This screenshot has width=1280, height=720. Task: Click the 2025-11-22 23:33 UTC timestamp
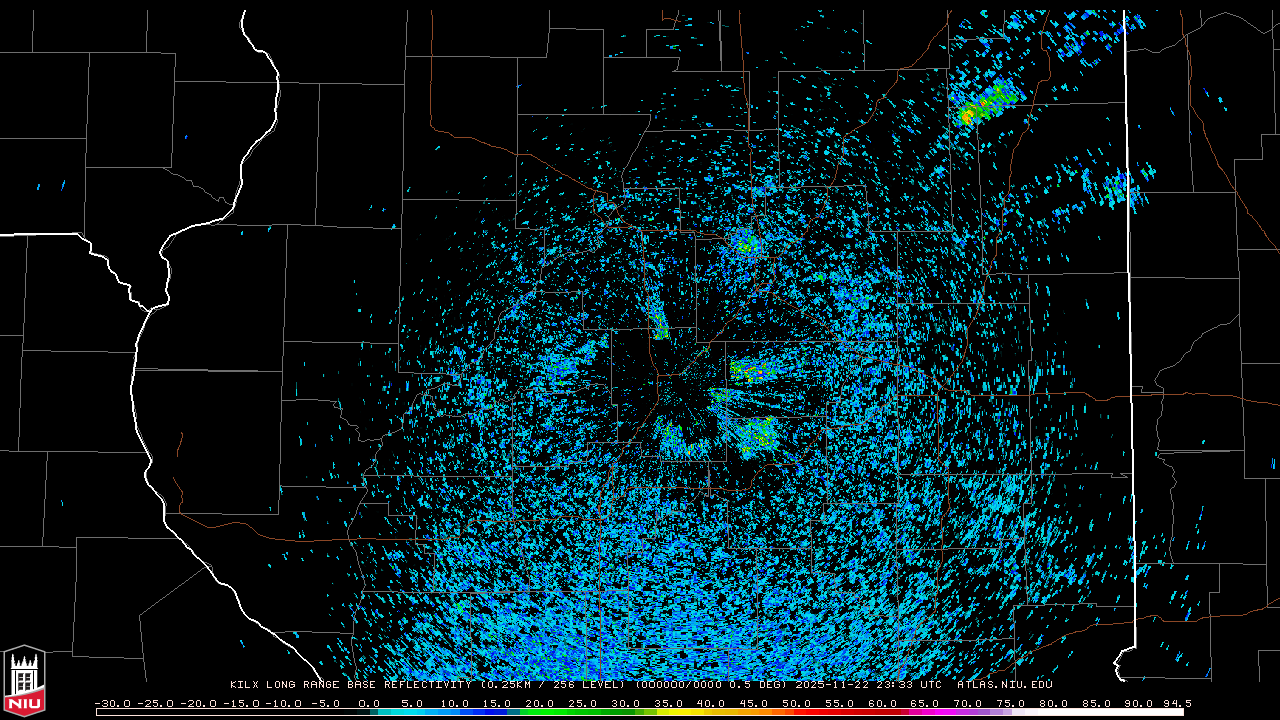pyautogui.click(x=868, y=685)
